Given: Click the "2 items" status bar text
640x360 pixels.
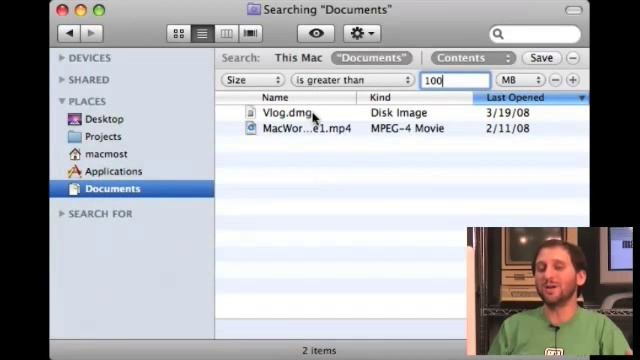Looking at the screenshot, I should [x=319, y=351].
